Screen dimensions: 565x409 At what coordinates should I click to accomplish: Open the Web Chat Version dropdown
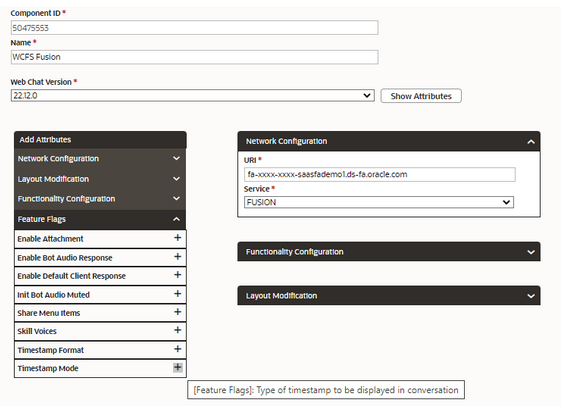pos(192,96)
